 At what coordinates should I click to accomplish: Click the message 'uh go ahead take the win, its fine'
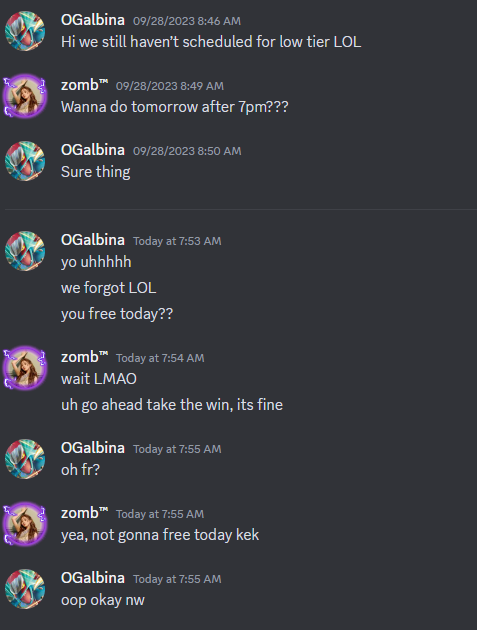[x=172, y=405]
